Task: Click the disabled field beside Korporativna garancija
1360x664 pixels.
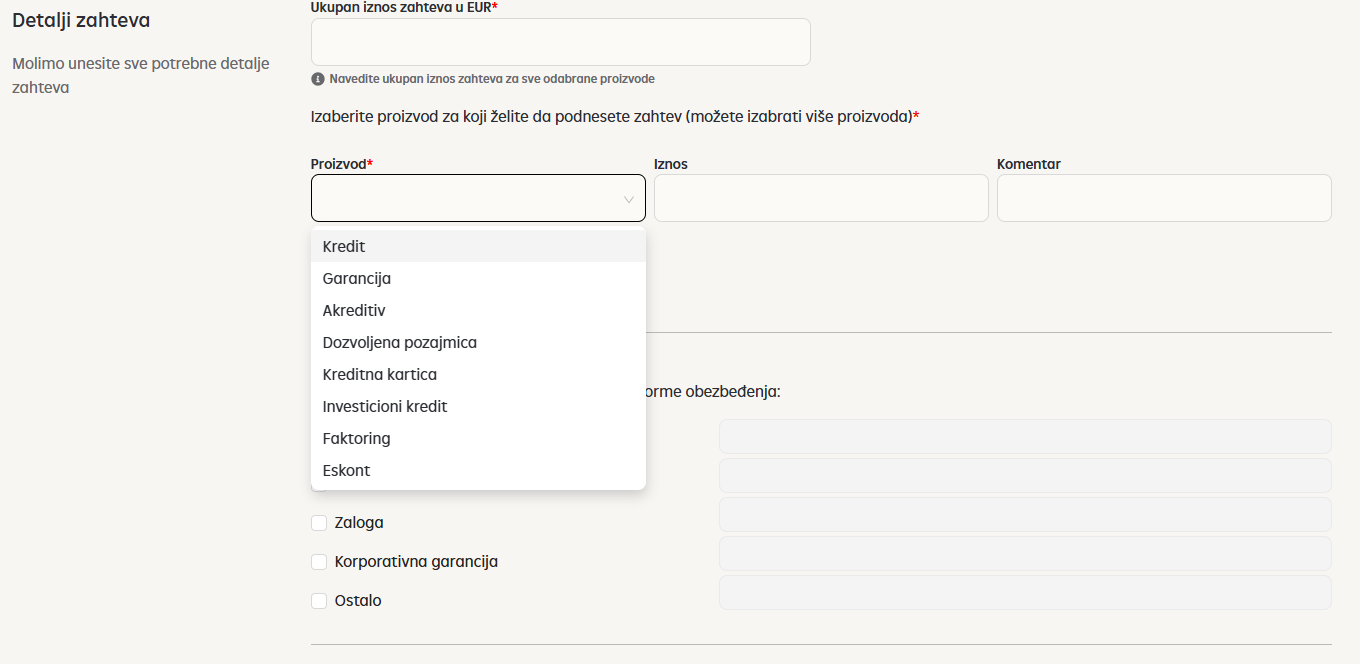Action: [1025, 553]
